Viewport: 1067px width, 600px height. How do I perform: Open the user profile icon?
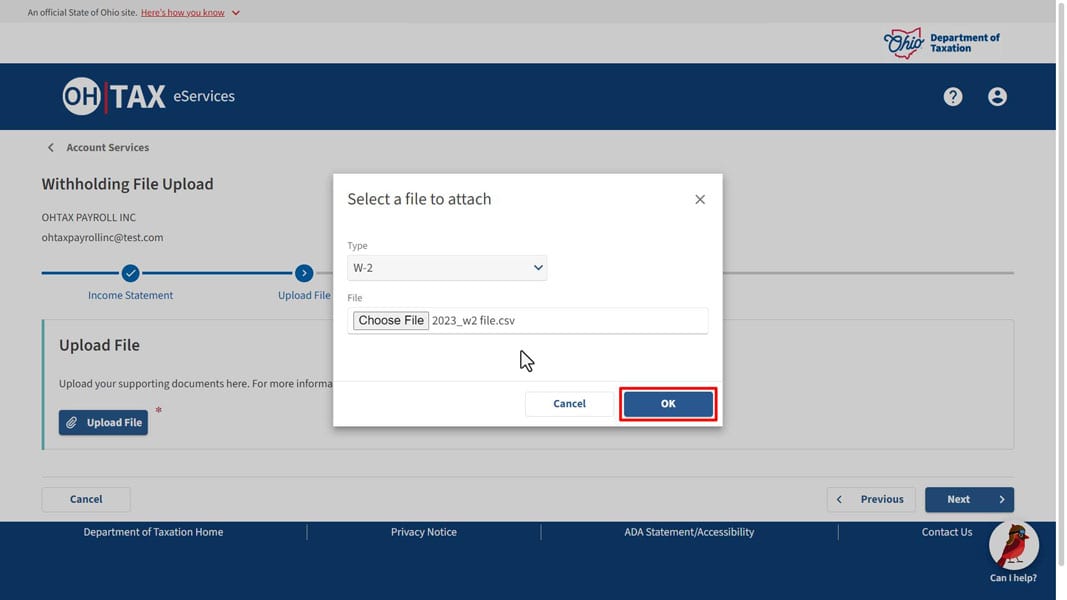997,97
